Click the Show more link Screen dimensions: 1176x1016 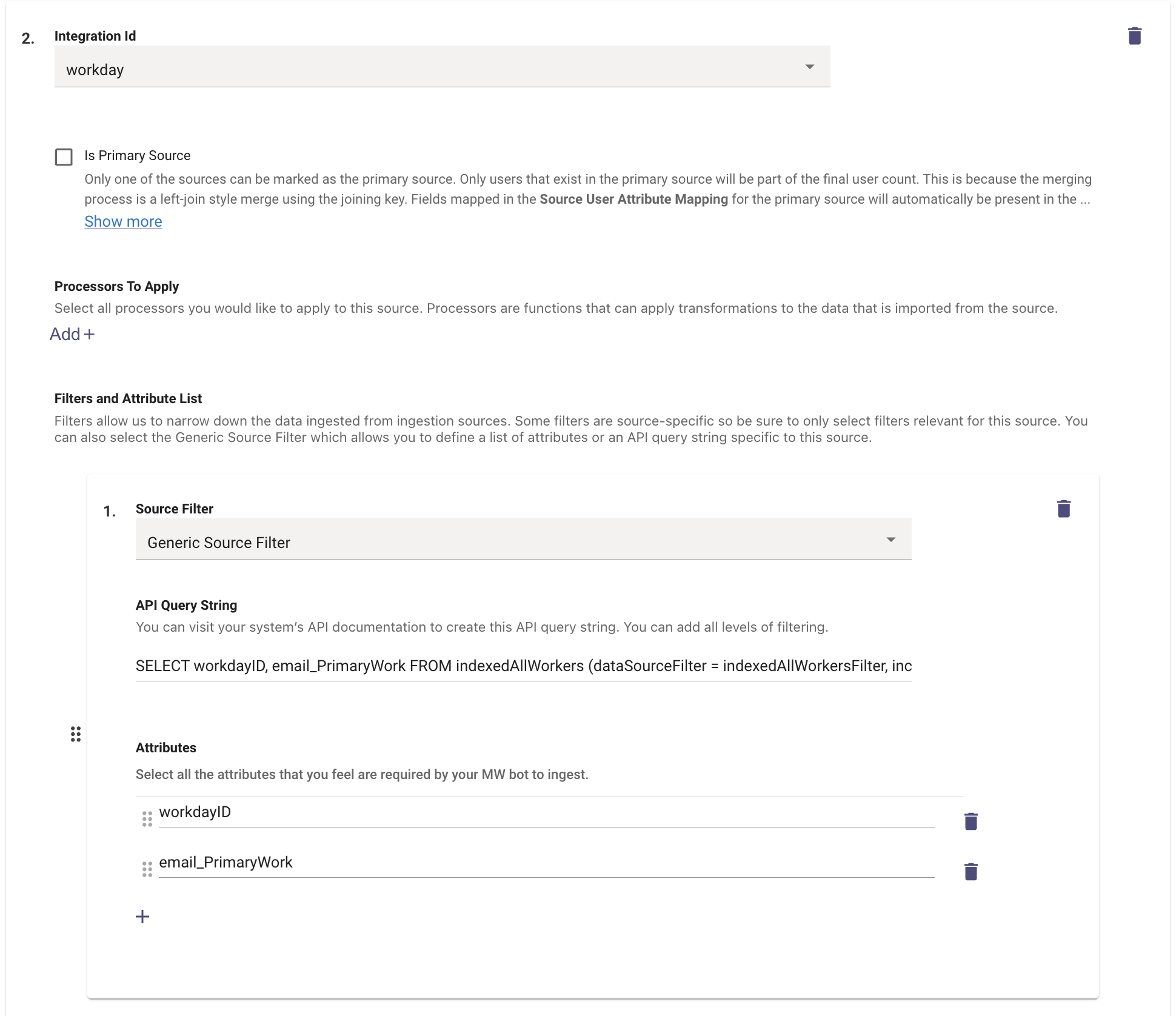[123, 222]
